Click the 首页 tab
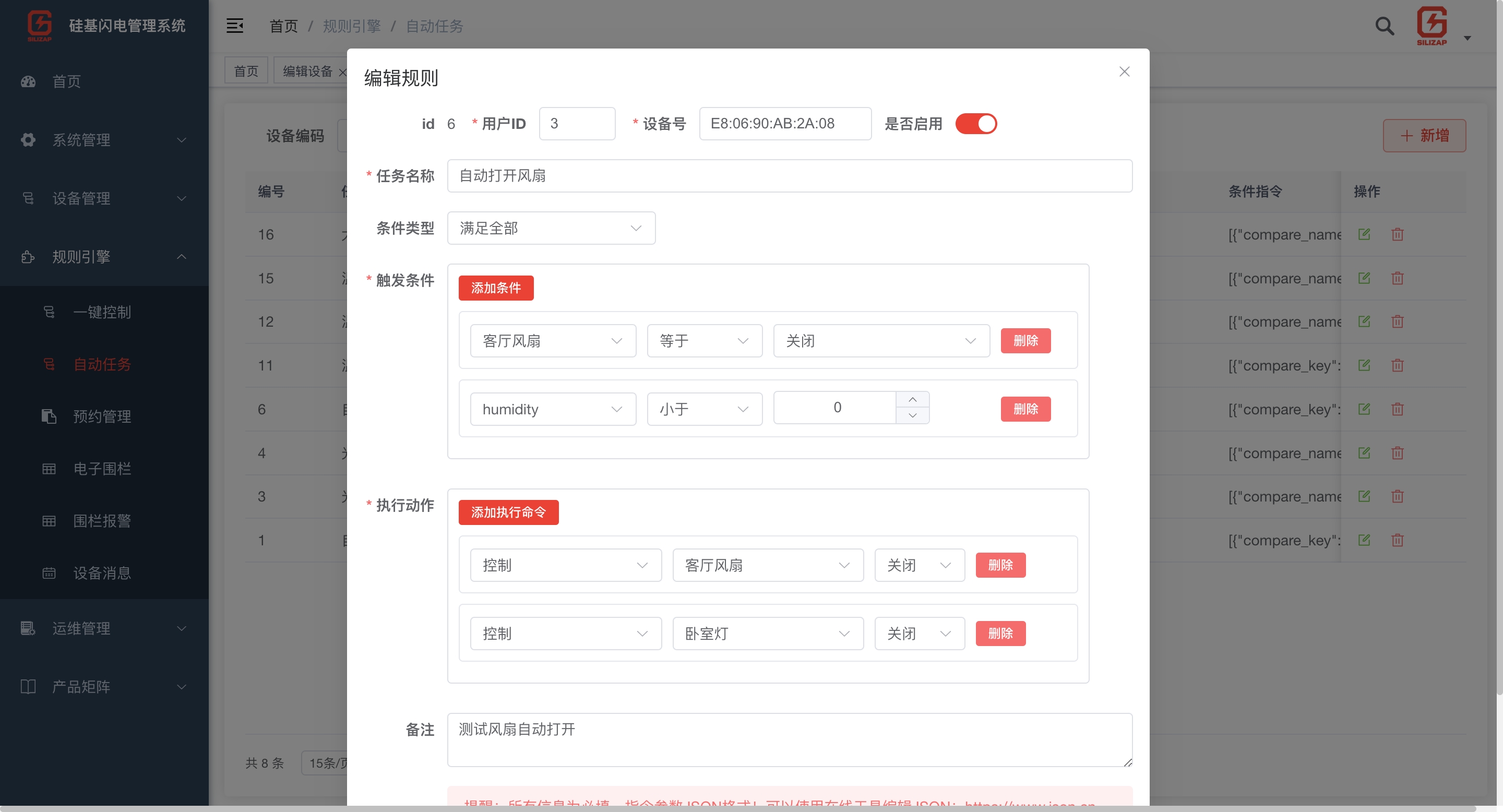The image size is (1503, 812). coord(246,71)
